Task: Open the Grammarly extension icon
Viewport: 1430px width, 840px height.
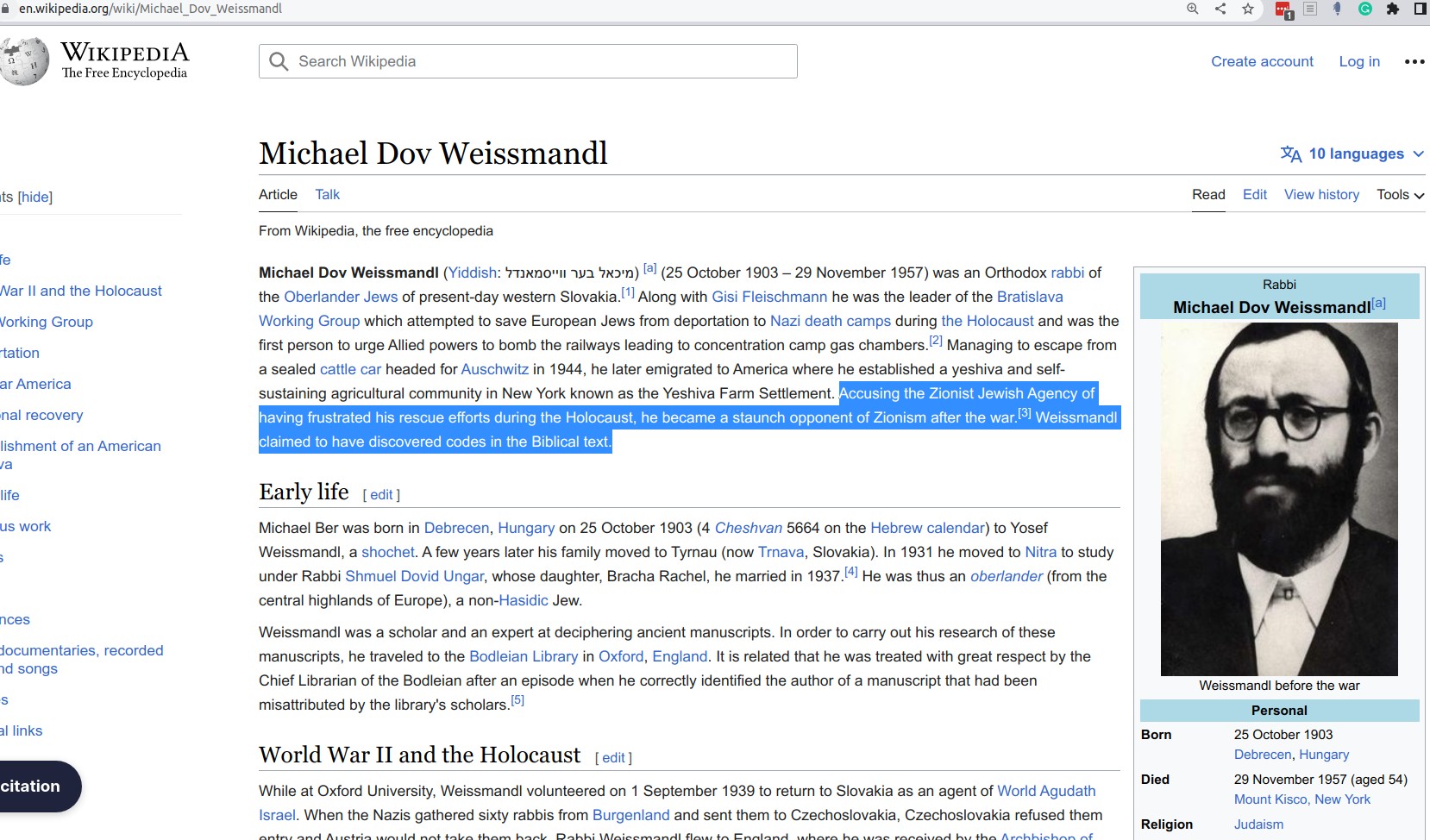Action: (x=1365, y=9)
